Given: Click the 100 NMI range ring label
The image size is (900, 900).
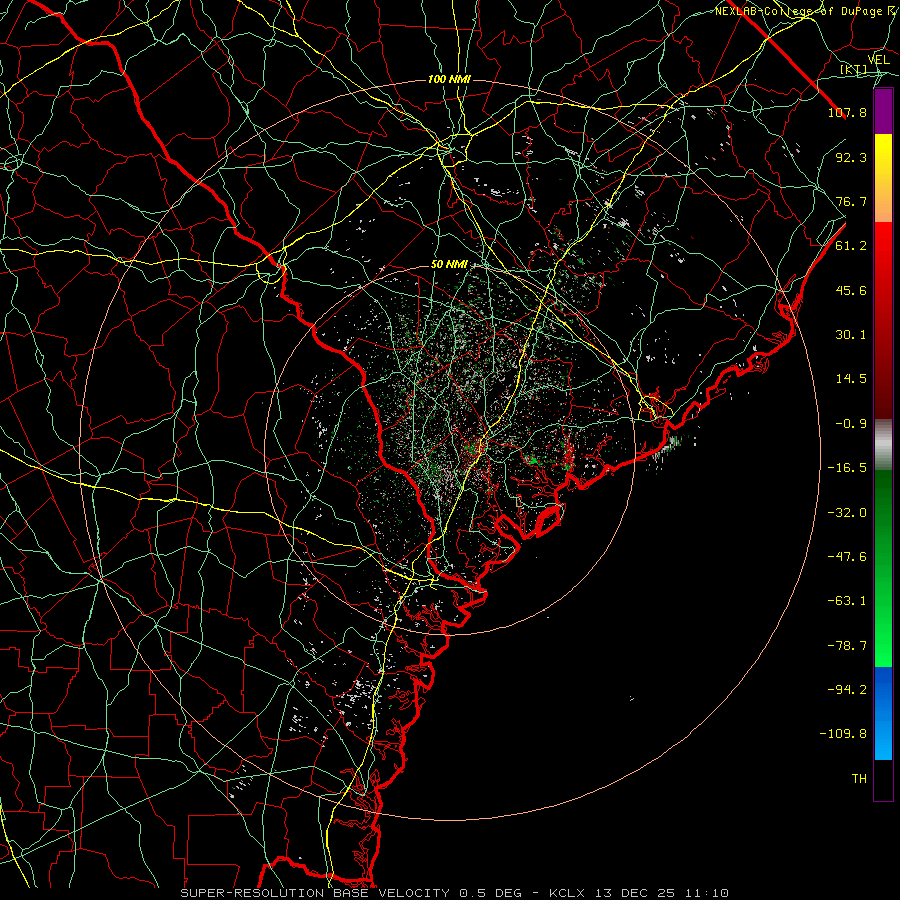Looking at the screenshot, I should [449, 79].
